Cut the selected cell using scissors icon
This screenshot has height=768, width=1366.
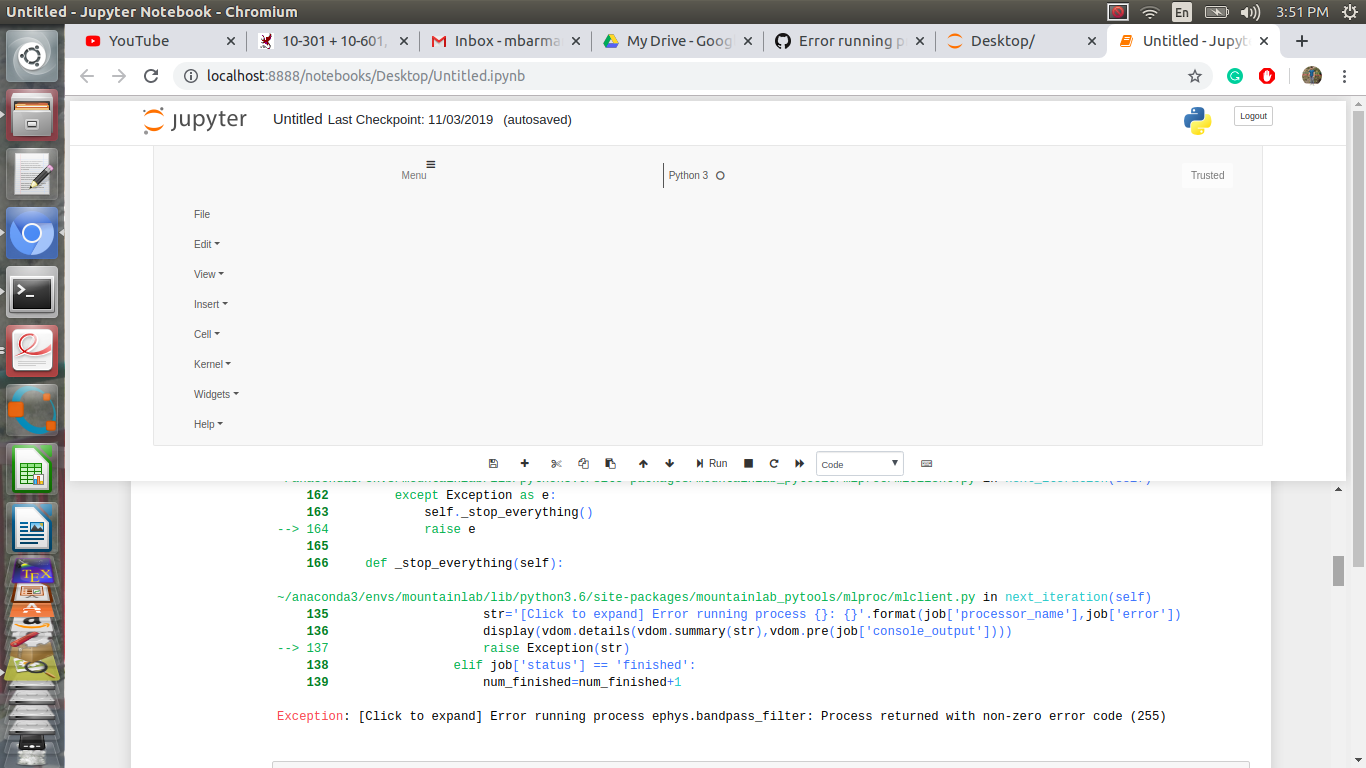click(x=556, y=463)
